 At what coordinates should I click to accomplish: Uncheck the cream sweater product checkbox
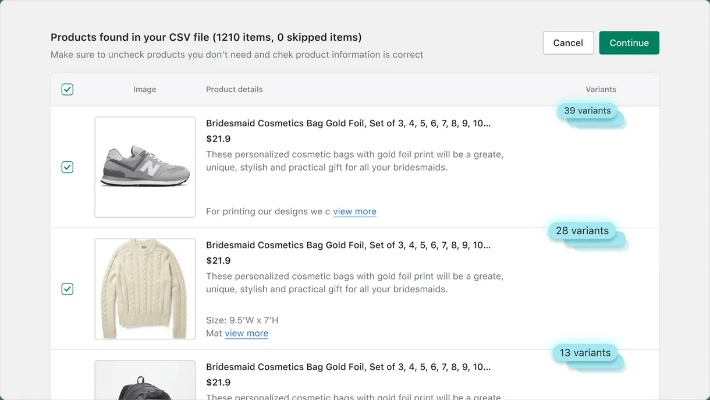coord(67,289)
